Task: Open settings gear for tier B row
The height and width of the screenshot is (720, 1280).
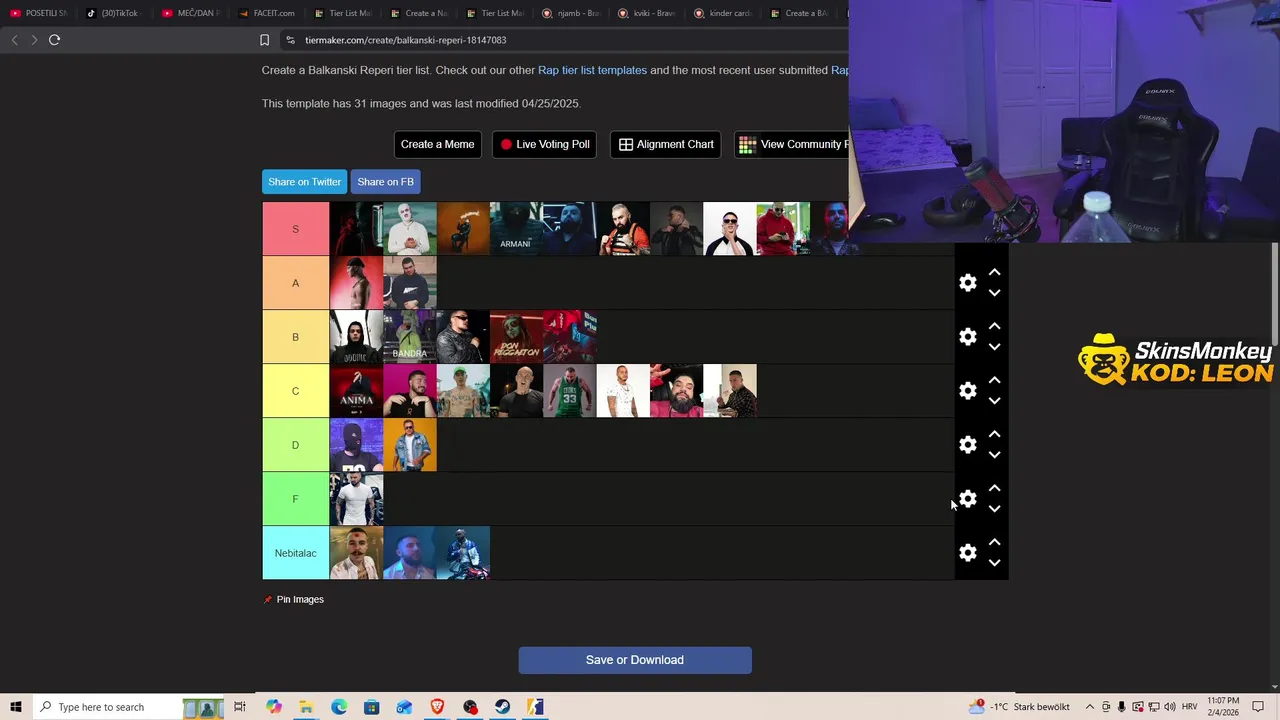Action: coord(967,337)
